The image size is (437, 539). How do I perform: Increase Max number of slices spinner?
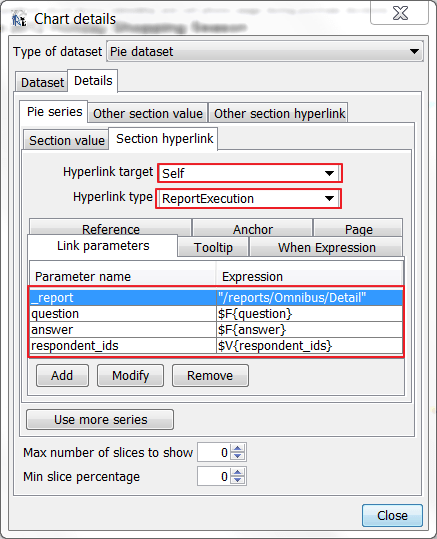click(x=238, y=448)
